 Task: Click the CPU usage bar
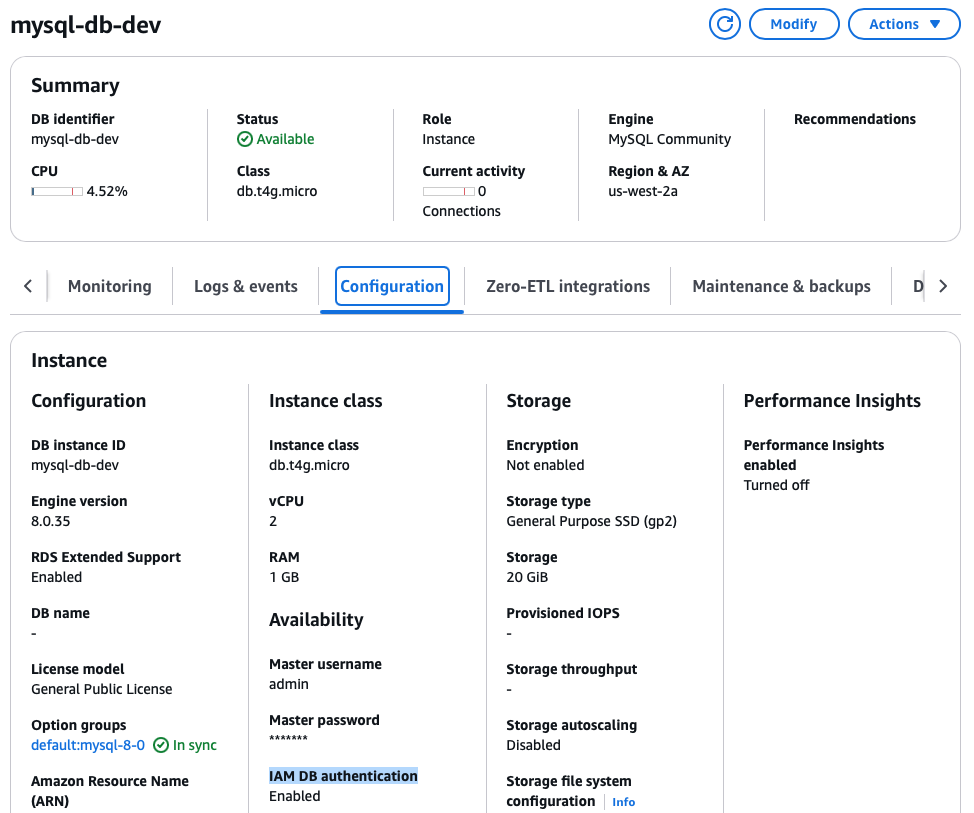pyautogui.click(x=57, y=191)
